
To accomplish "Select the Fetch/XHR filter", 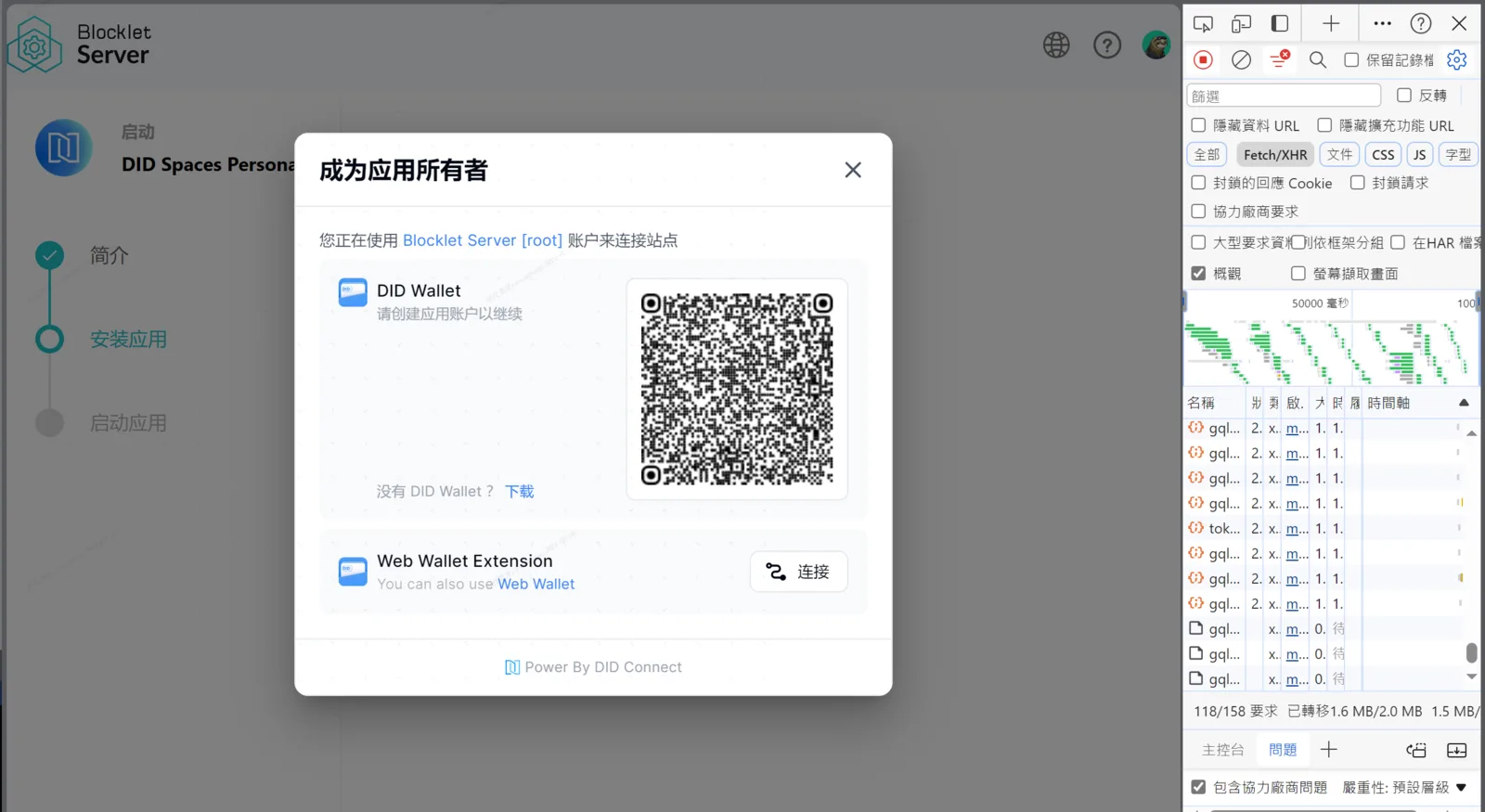I will click(x=1275, y=155).
